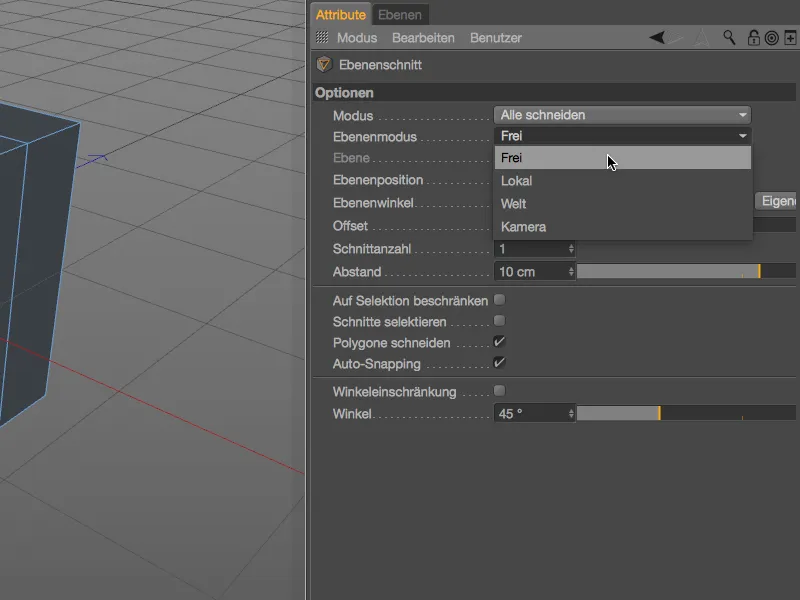Open the search magnifier in Attribute manager

click(x=729, y=37)
